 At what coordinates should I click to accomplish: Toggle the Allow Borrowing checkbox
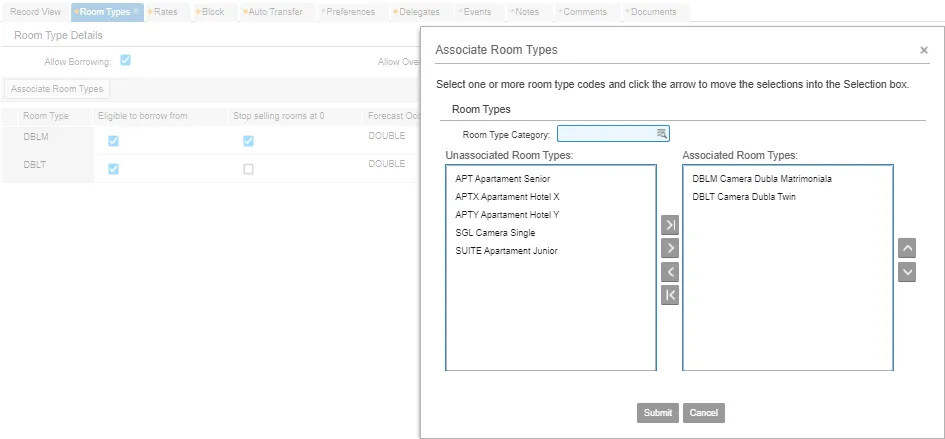pyautogui.click(x=125, y=60)
